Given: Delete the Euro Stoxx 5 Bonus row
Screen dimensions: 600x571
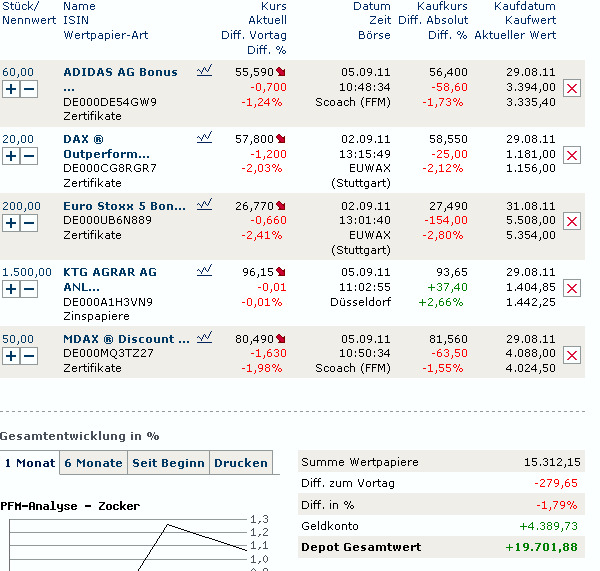Looking at the screenshot, I should coord(572,221).
